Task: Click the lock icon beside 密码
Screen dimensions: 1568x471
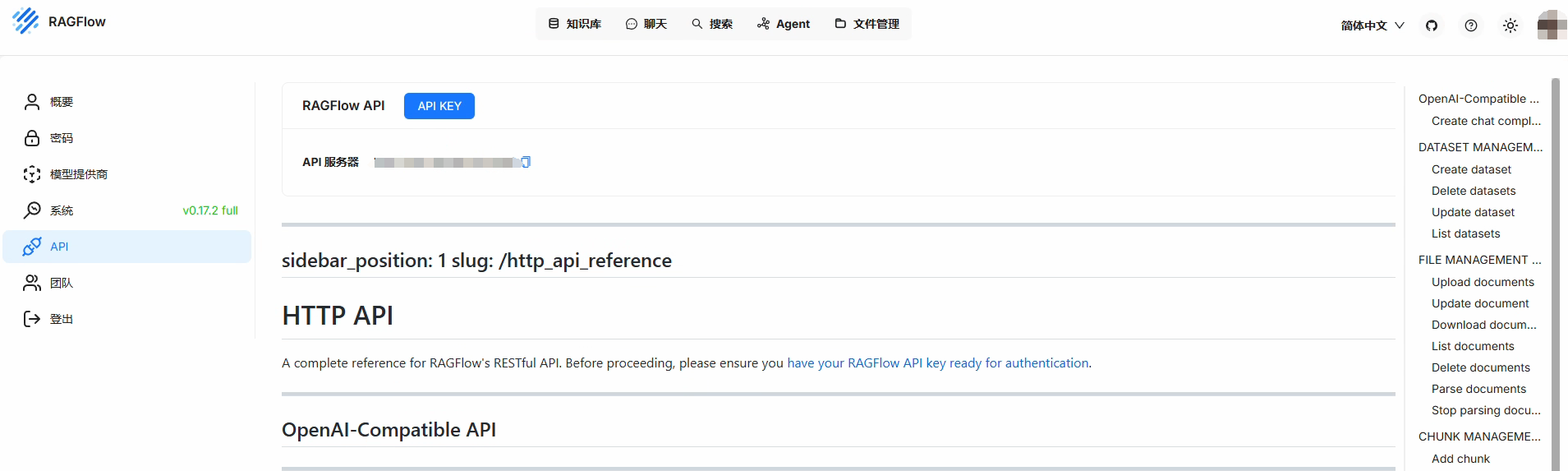Action: 32,138
